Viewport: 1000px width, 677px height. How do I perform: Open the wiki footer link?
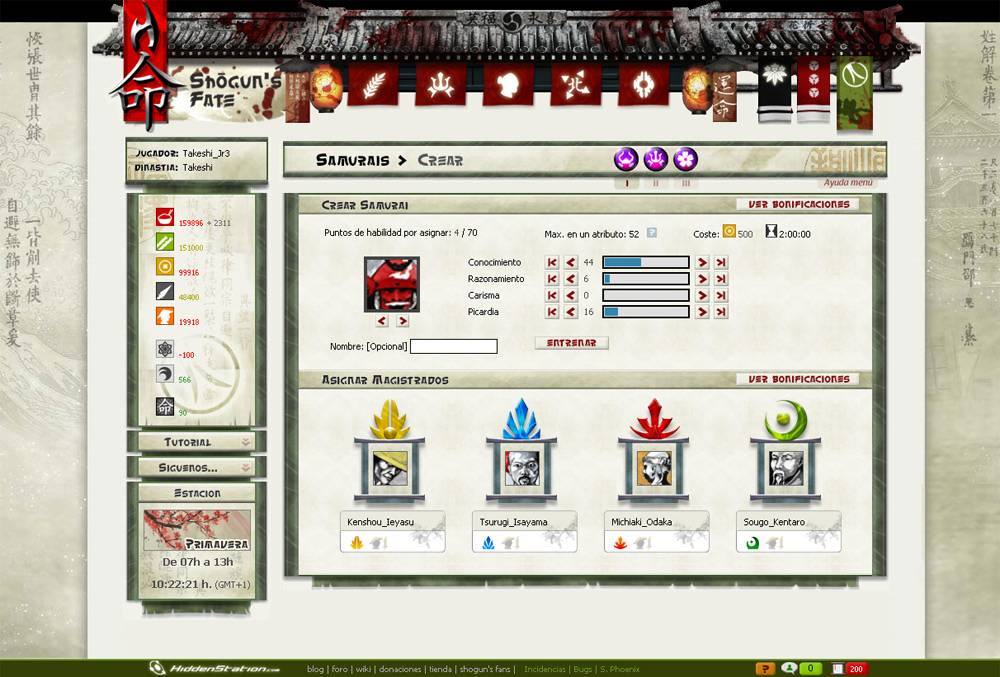[x=364, y=669]
